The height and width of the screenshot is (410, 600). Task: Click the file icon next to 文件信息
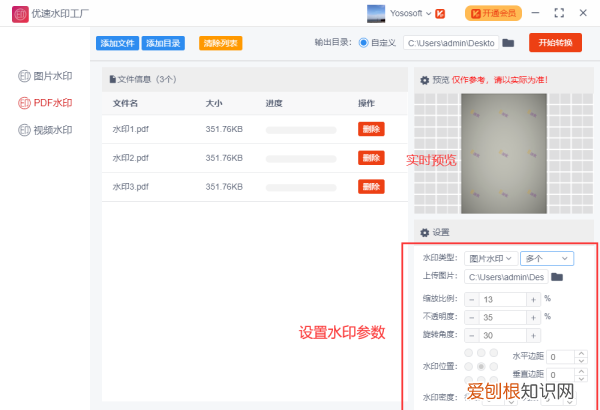click(112, 79)
